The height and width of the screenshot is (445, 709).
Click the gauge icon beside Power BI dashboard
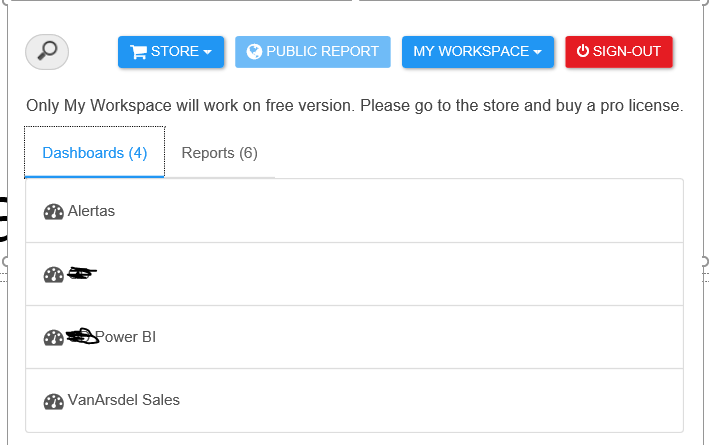pyautogui.click(x=53, y=337)
